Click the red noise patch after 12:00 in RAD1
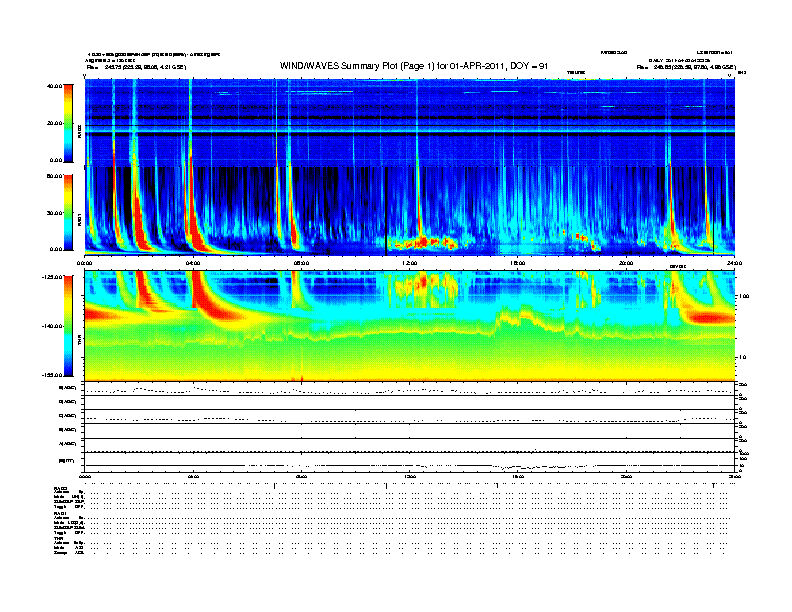Screen dimensions: 792x612 pos(424,243)
